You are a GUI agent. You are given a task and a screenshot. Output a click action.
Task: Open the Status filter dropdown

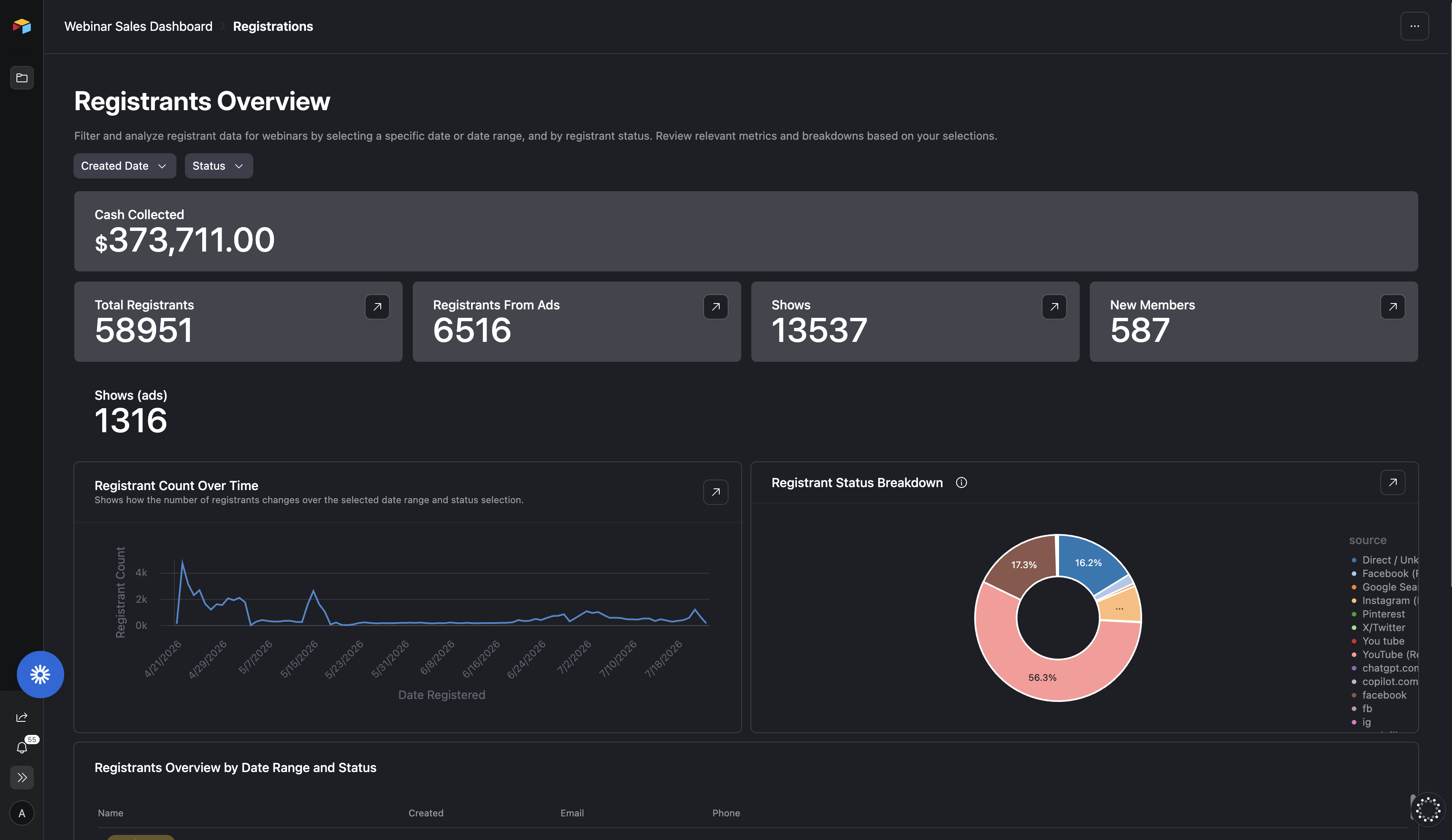click(x=218, y=166)
